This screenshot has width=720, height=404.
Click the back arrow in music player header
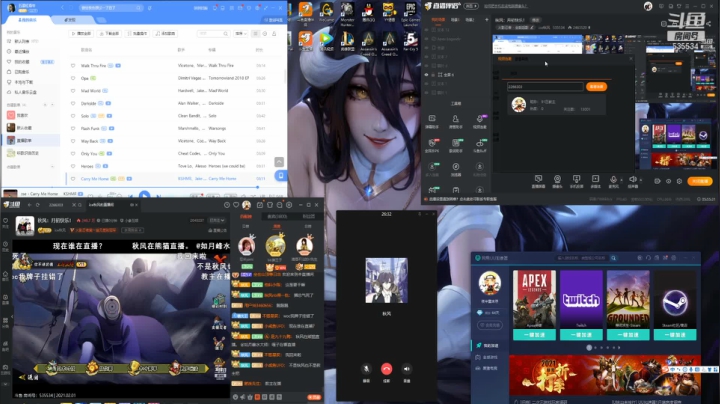click(63, 8)
